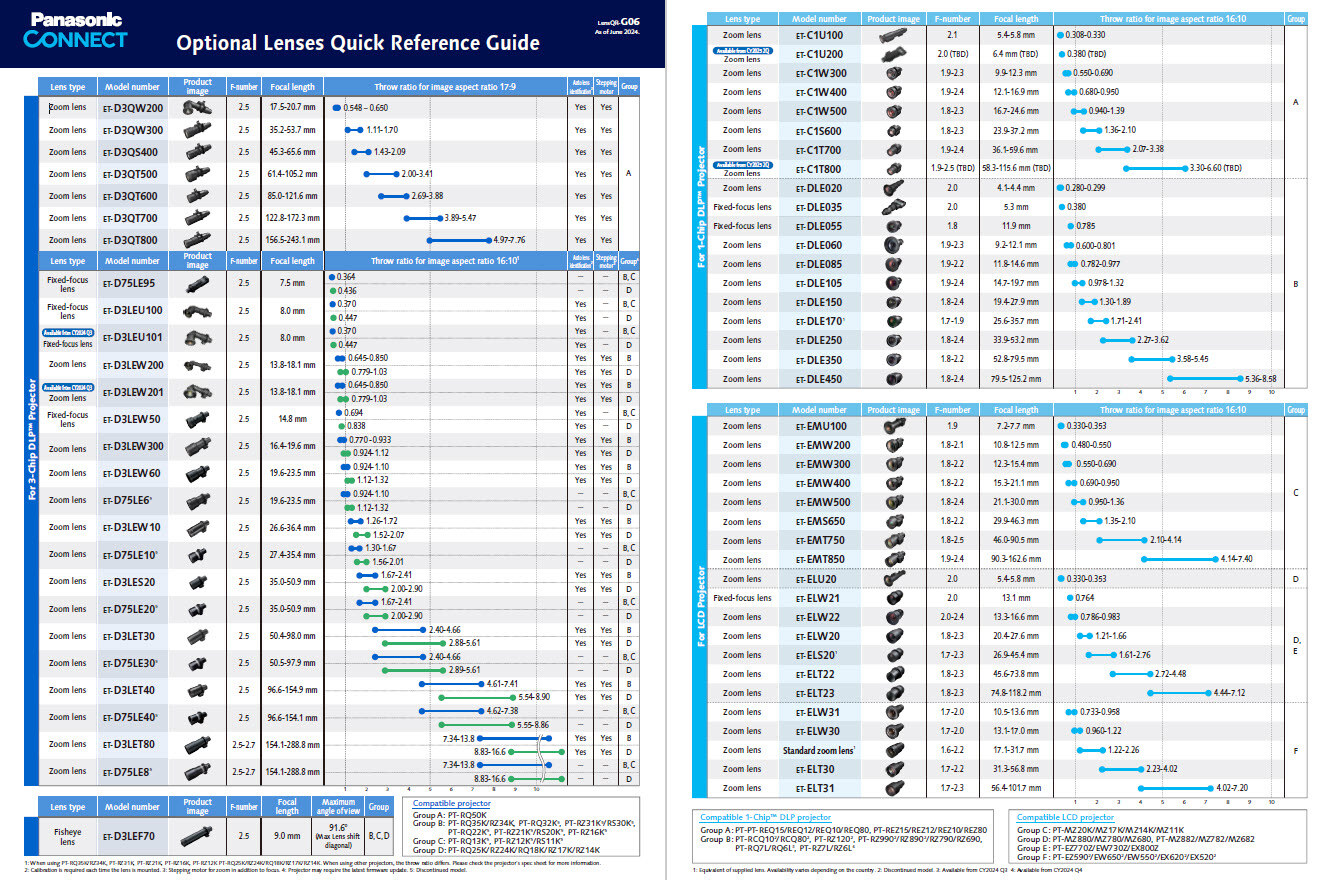Click the Compatible projector heading
The image size is (1328, 880).
453,803
